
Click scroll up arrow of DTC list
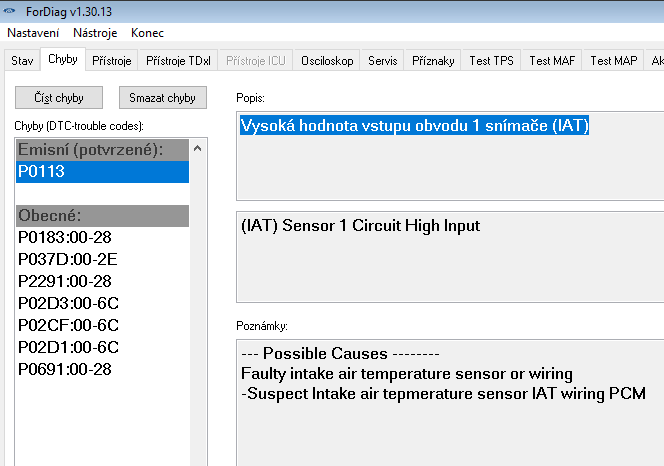197,148
